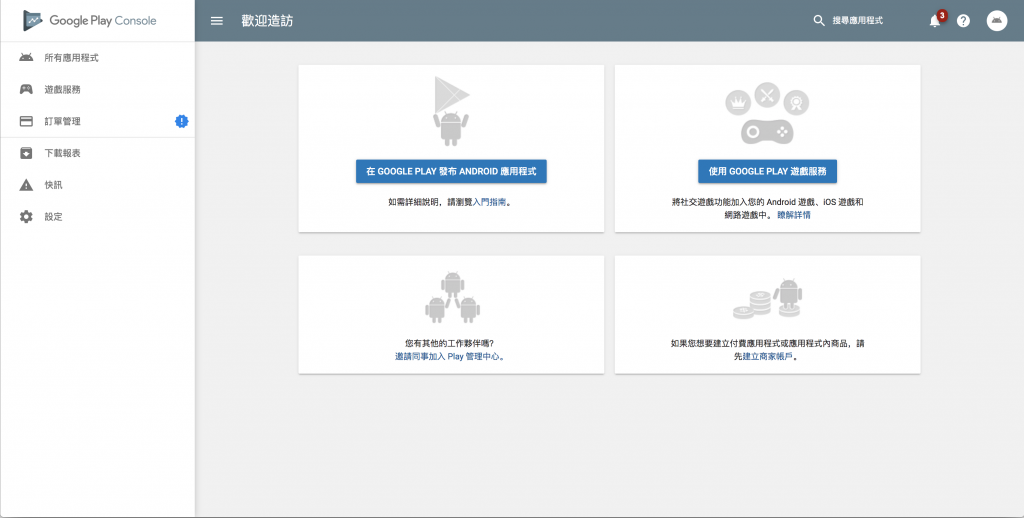Select 下載報表 in the sidebar
The height and width of the screenshot is (518, 1024).
[x=97, y=154]
